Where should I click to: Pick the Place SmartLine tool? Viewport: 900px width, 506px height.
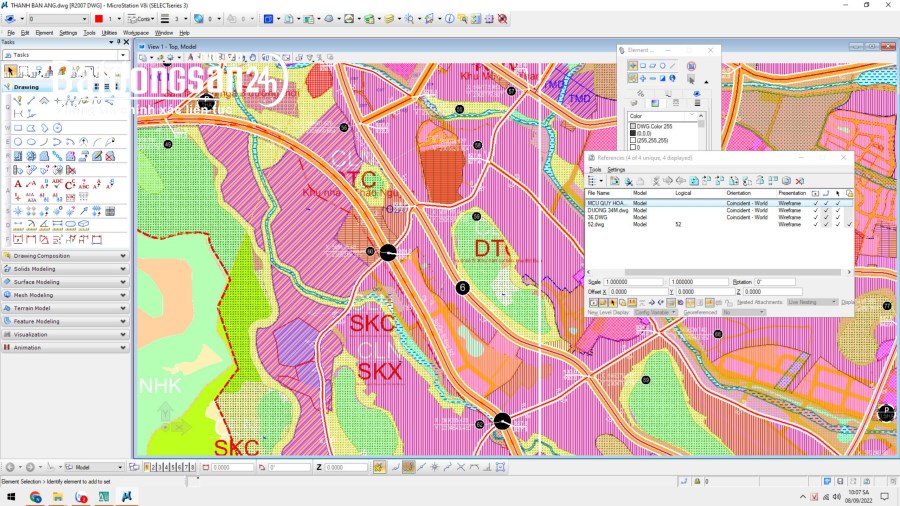point(18,101)
